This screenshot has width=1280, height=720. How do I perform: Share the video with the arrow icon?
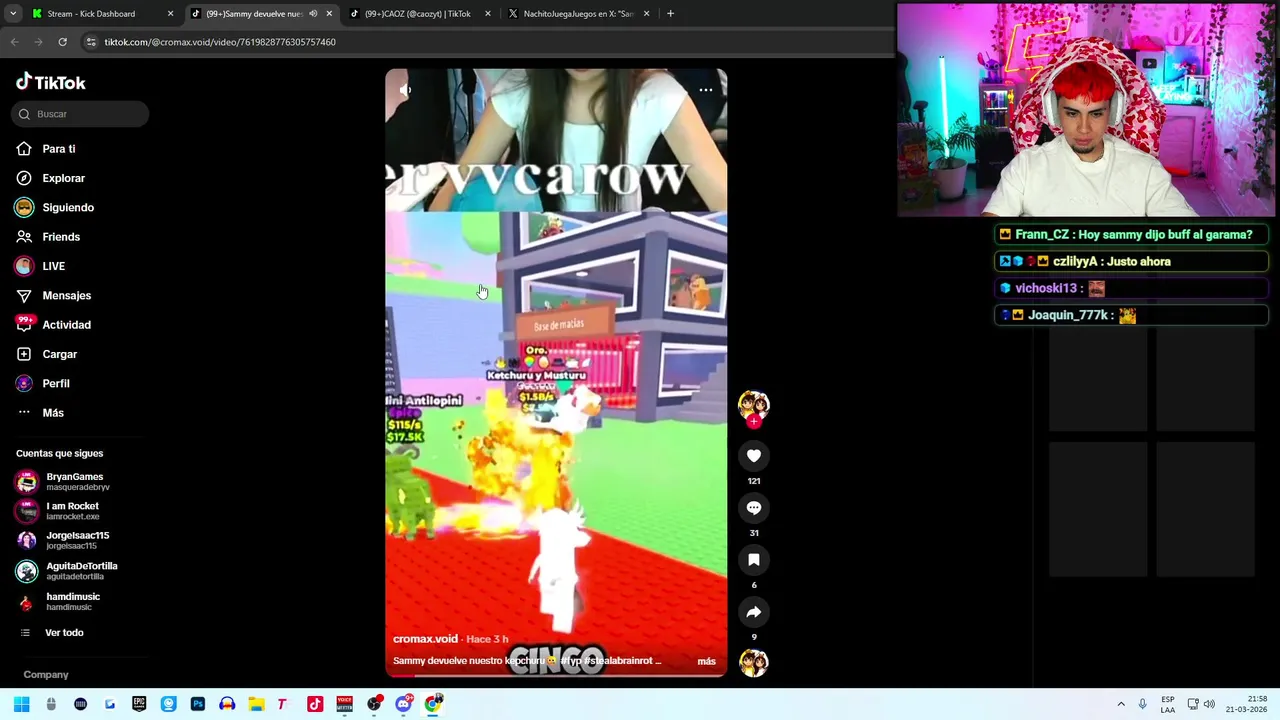(x=754, y=612)
